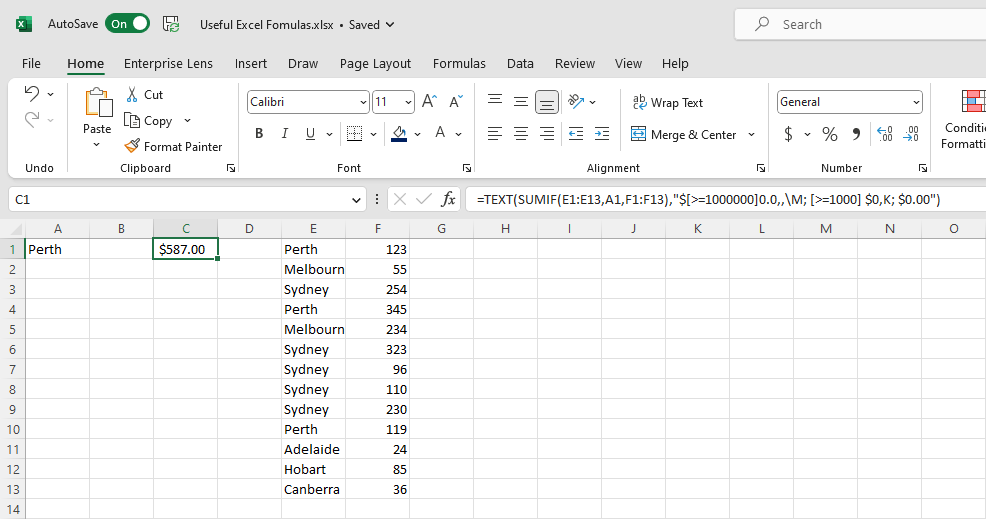The width and height of the screenshot is (986, 519).
Task: Open the Page Layout tab
Action: (x=375, y=63)
